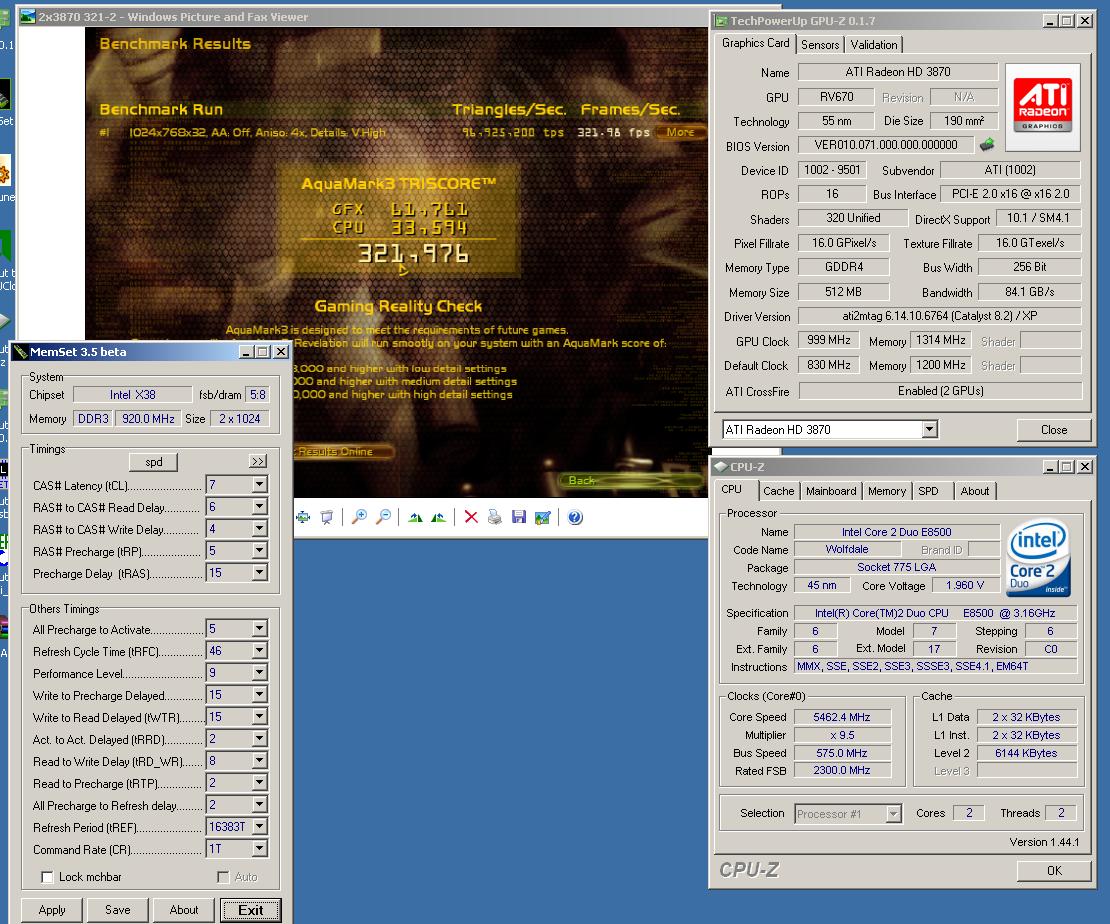
Task: Open the CAS# Latency (tCL) dropdown
Action: coord(260,484)
